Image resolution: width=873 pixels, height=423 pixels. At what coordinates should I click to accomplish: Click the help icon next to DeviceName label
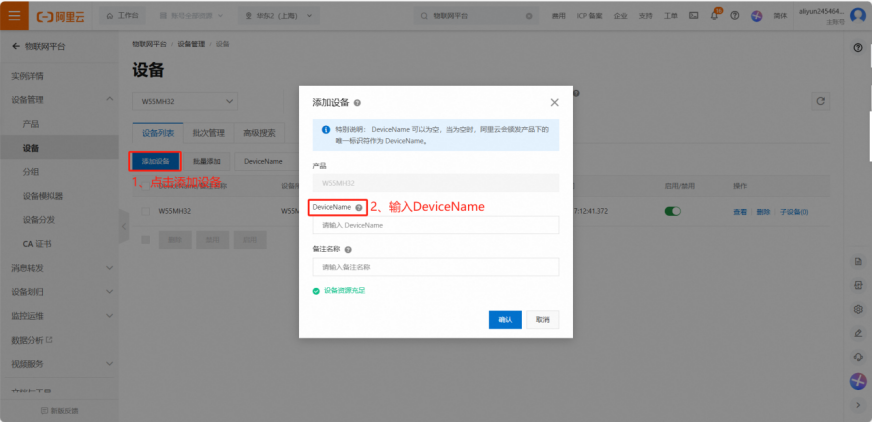(359, 208)
